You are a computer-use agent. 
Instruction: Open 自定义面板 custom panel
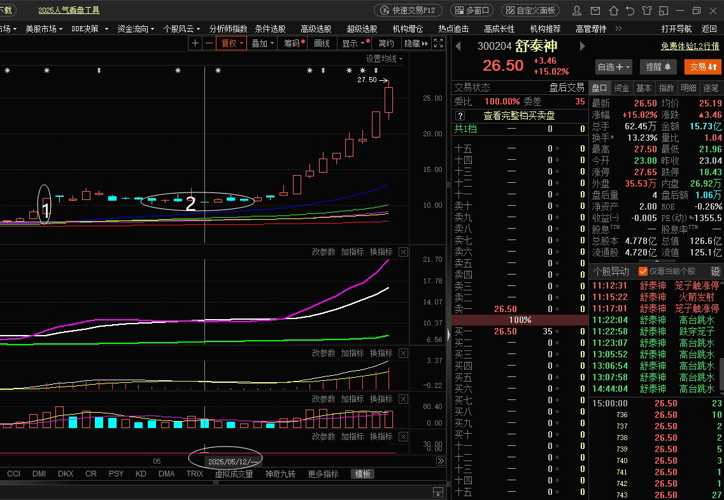(531, 10)
